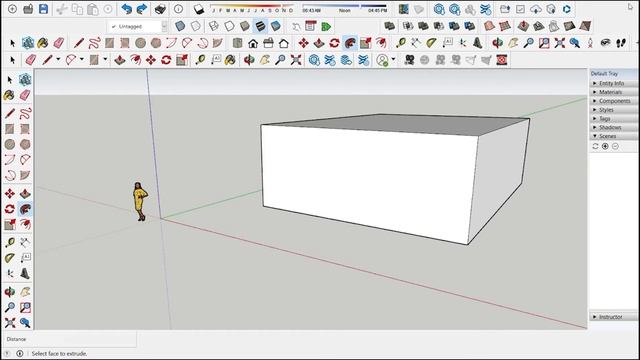Select the Sandbox Stamp tool

(538, 26)
